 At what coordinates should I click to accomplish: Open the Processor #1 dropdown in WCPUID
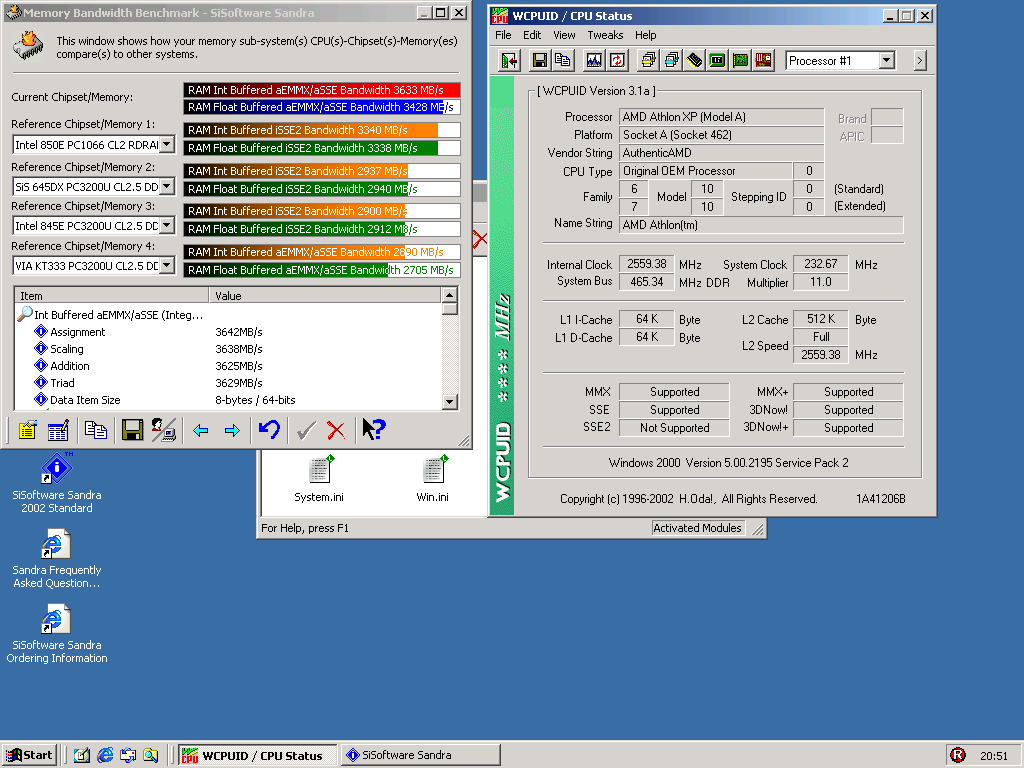886,61
